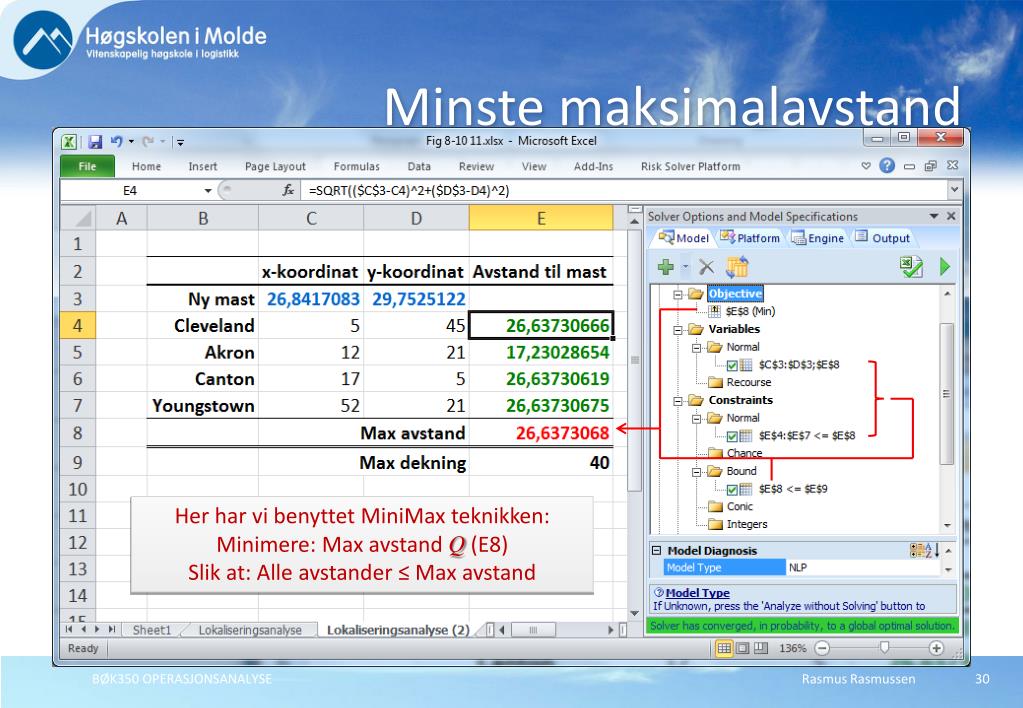Open the Excel Help question mark icon
This screenshot has width=1023, height=708.
887,166
